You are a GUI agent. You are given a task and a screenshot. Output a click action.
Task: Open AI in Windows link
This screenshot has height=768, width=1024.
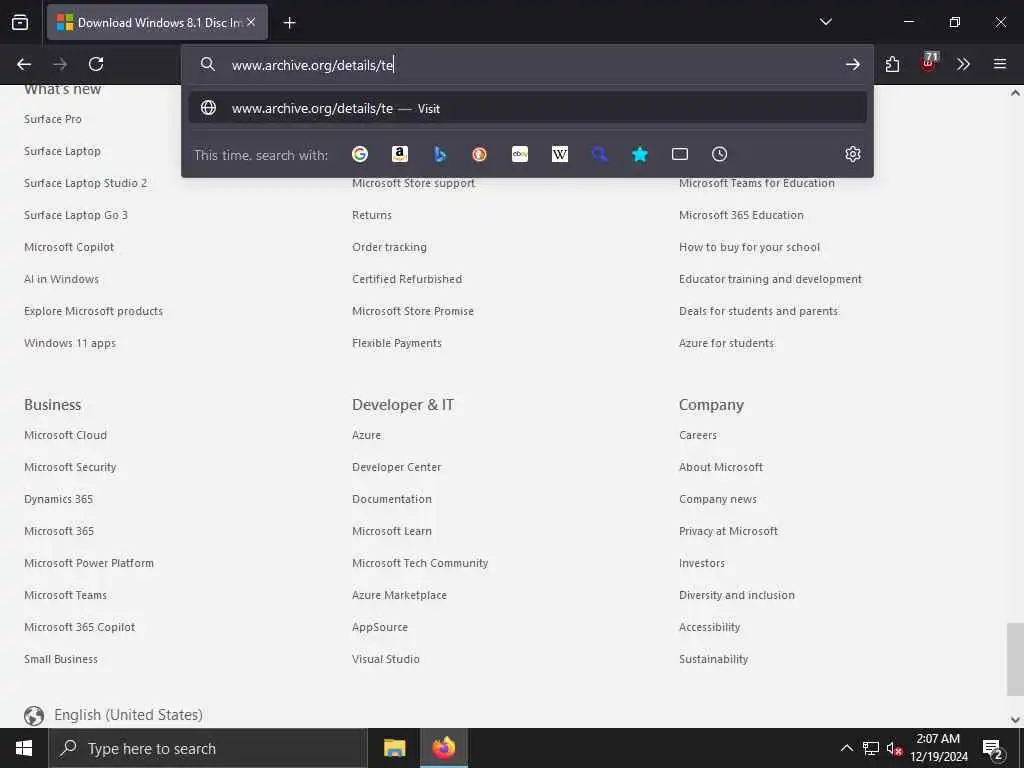(61, 279)
